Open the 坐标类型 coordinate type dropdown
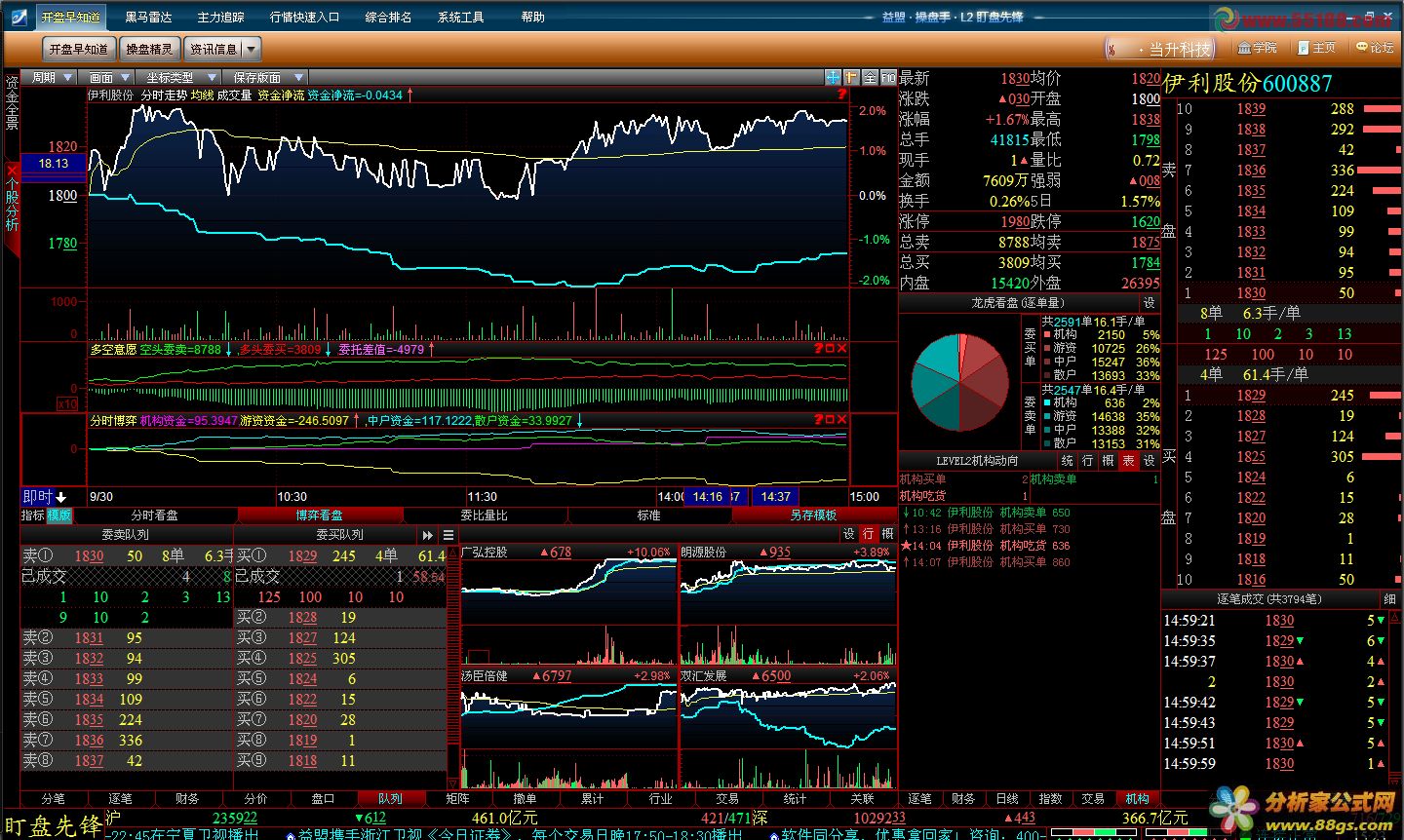This screenshot has height=840, width=1404. [178, 77]
